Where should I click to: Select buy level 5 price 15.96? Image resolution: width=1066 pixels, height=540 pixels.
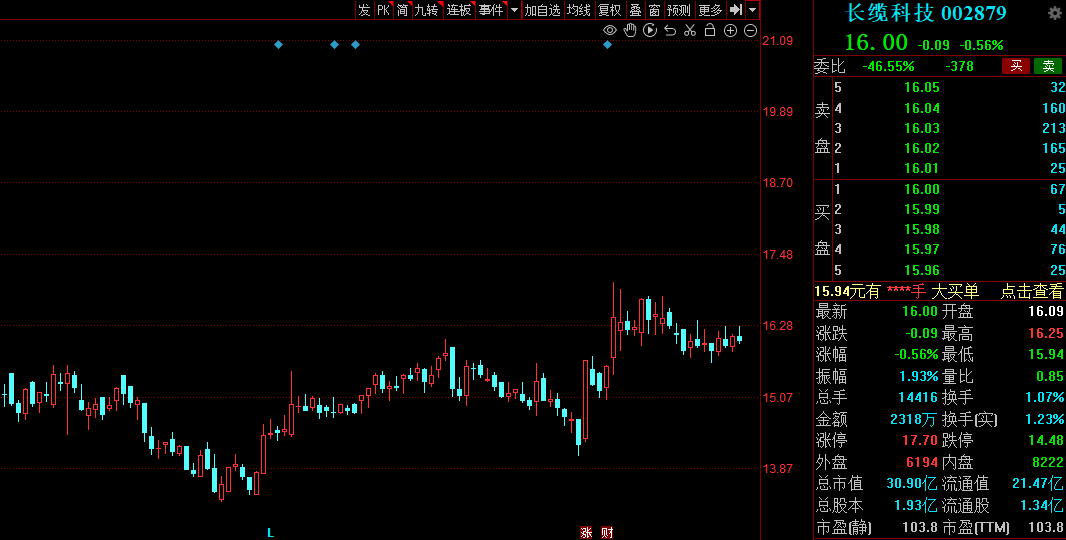(922, 270)
